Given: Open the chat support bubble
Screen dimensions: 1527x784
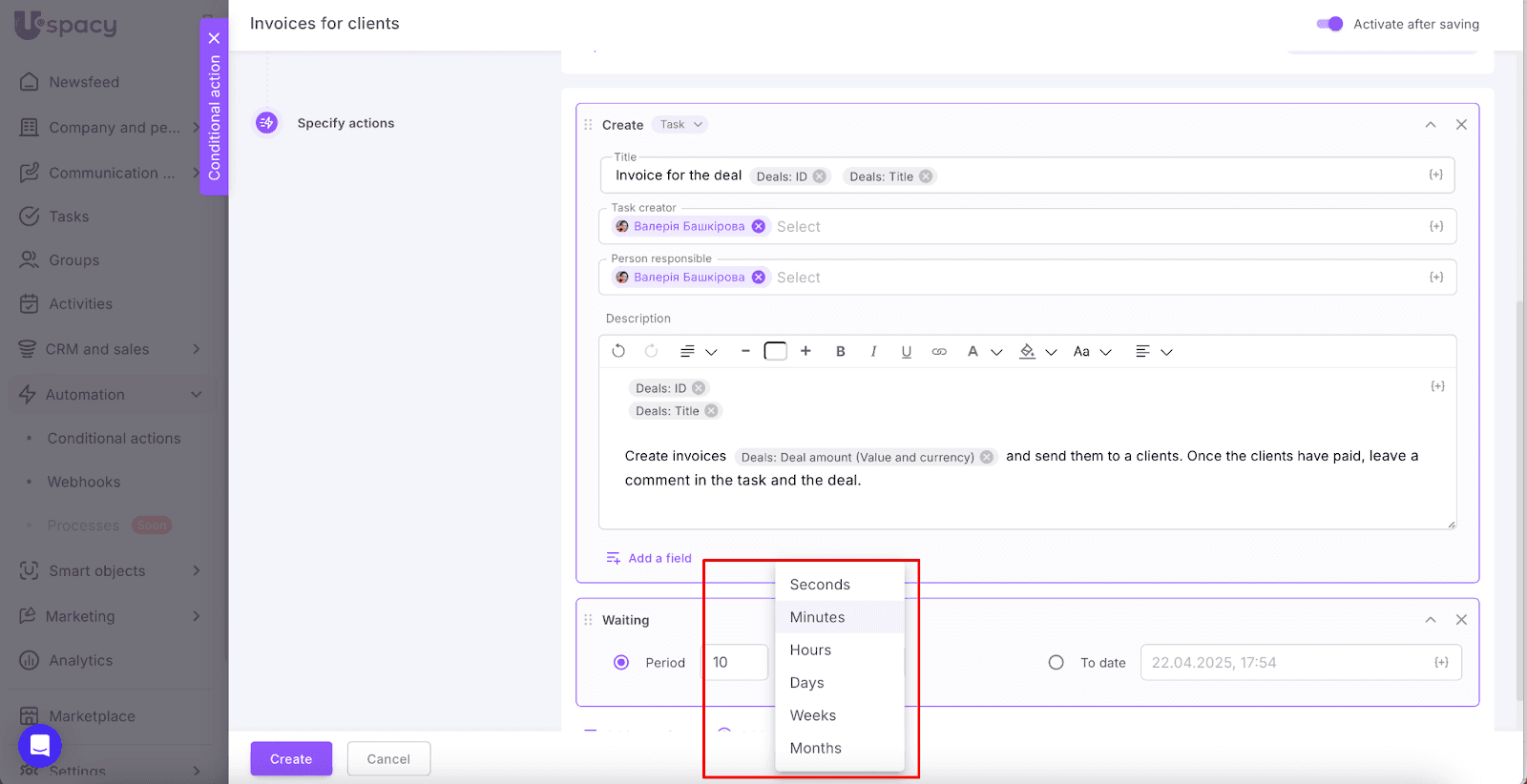Looking at the screenshot, I should (40, 746).
